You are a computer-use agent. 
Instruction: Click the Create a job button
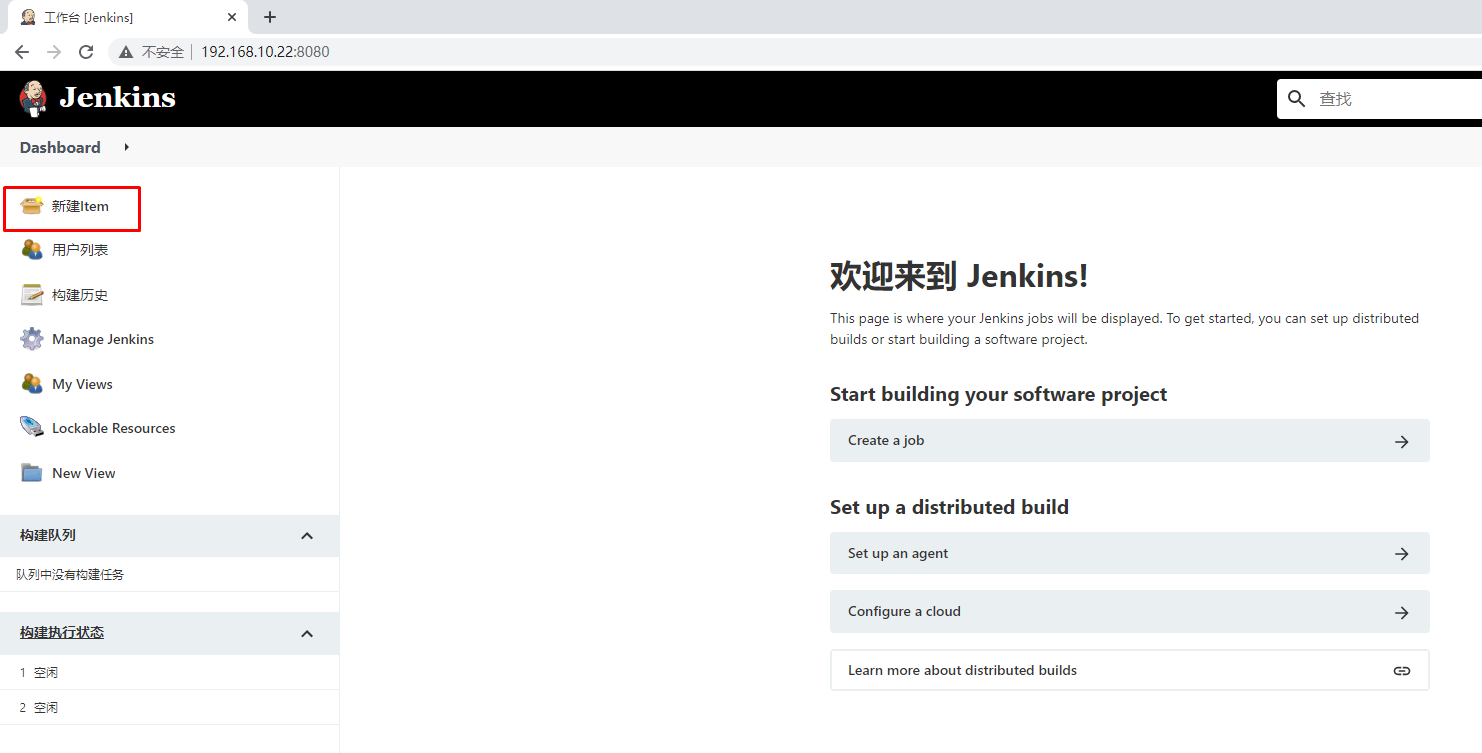click(1129, 441)
